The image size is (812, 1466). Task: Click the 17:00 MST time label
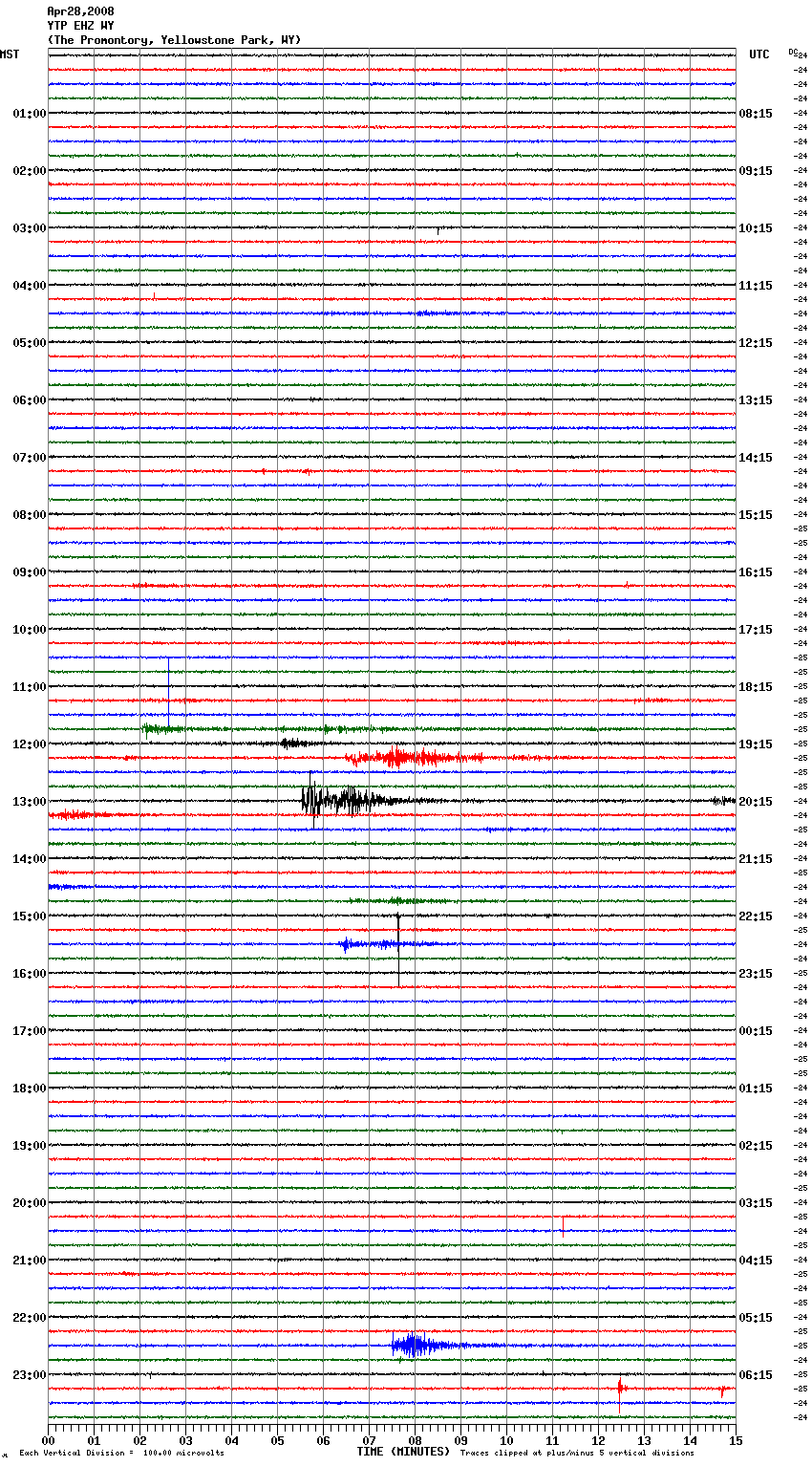(x=29, y=1031)
